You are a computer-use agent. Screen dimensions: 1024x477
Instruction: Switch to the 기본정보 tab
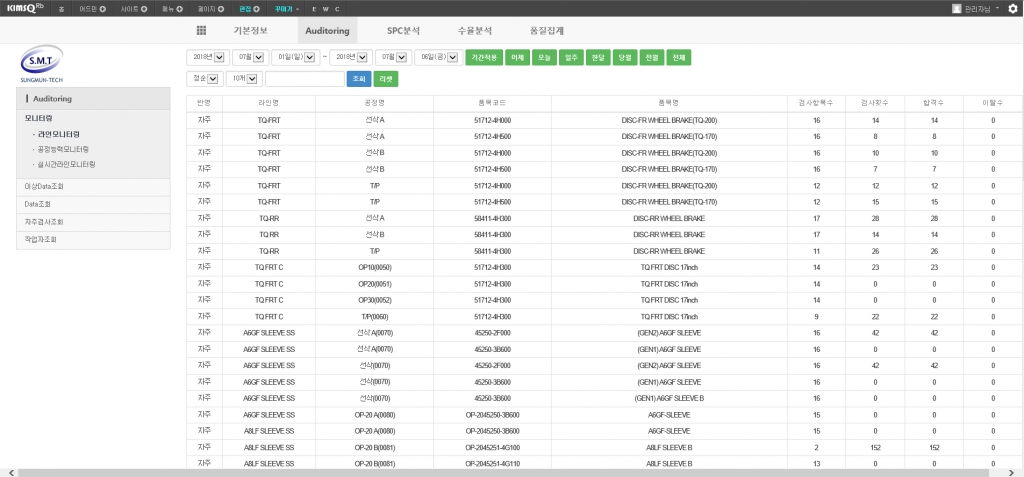click(x=251, y=31)
